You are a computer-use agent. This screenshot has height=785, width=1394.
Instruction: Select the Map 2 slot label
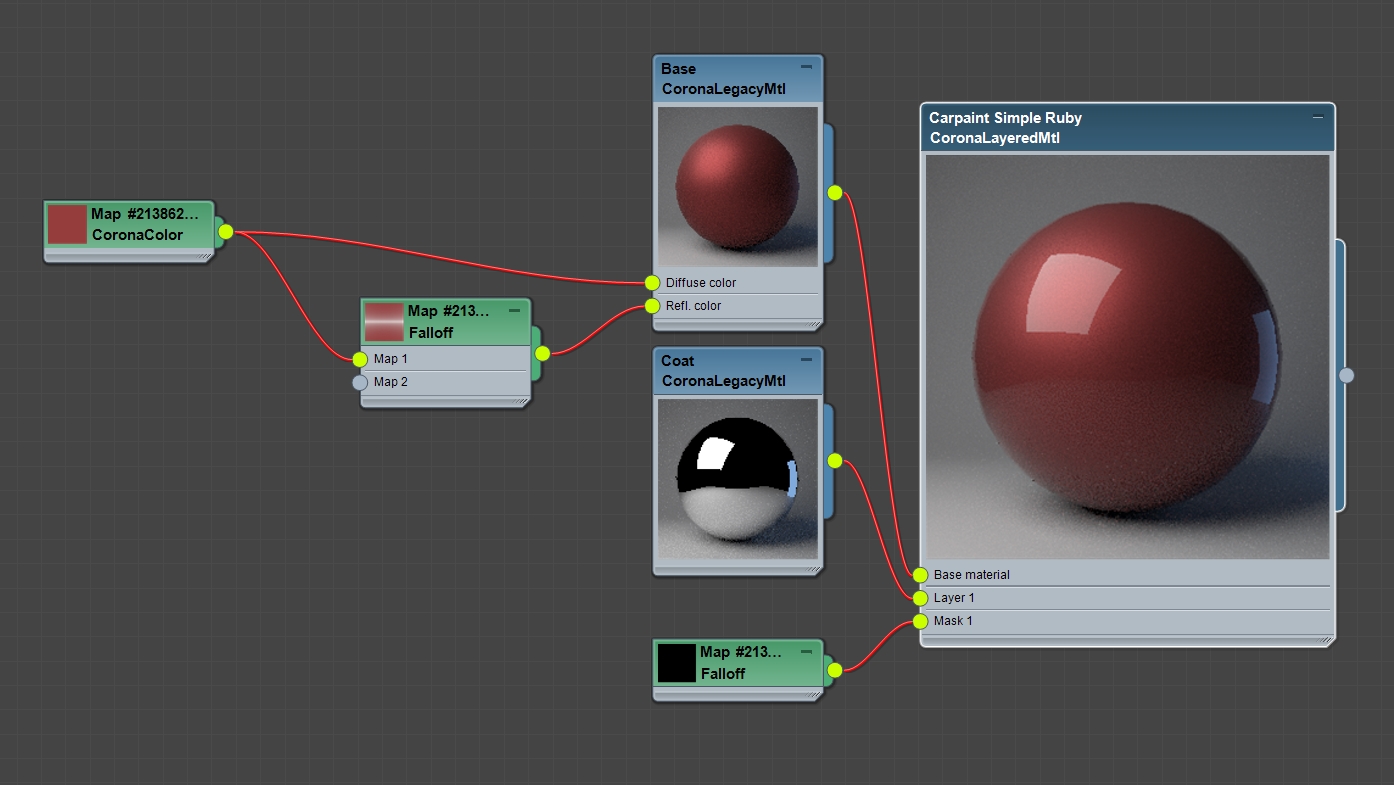(x=391, y=382)
